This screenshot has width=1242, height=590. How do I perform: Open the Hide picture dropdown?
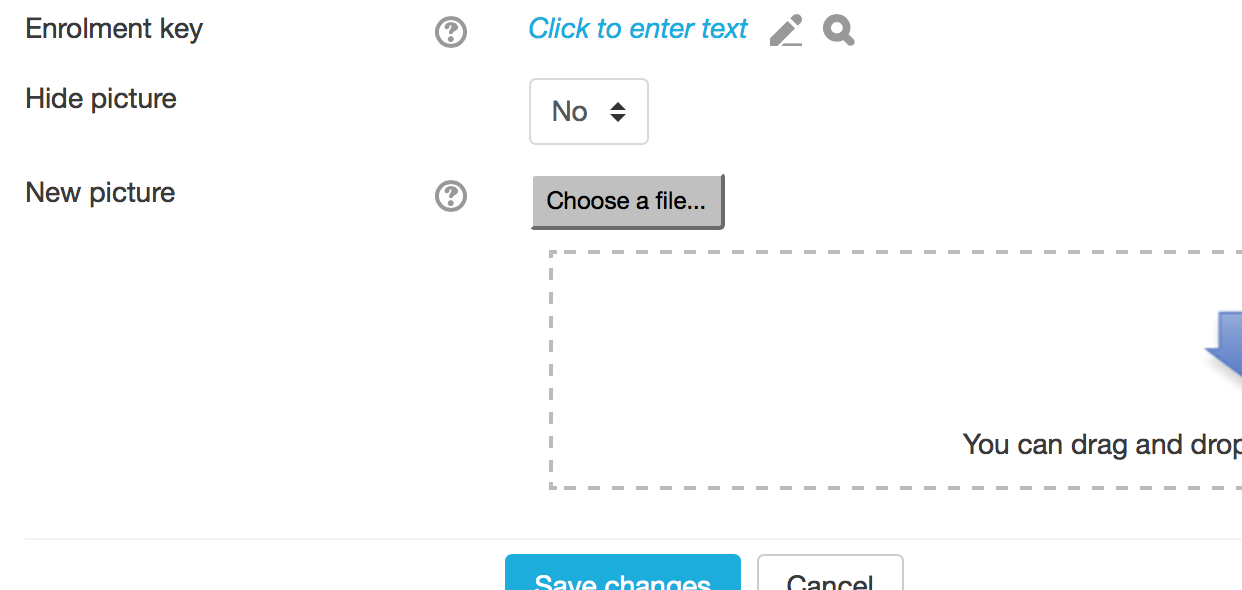click(589, 112)
